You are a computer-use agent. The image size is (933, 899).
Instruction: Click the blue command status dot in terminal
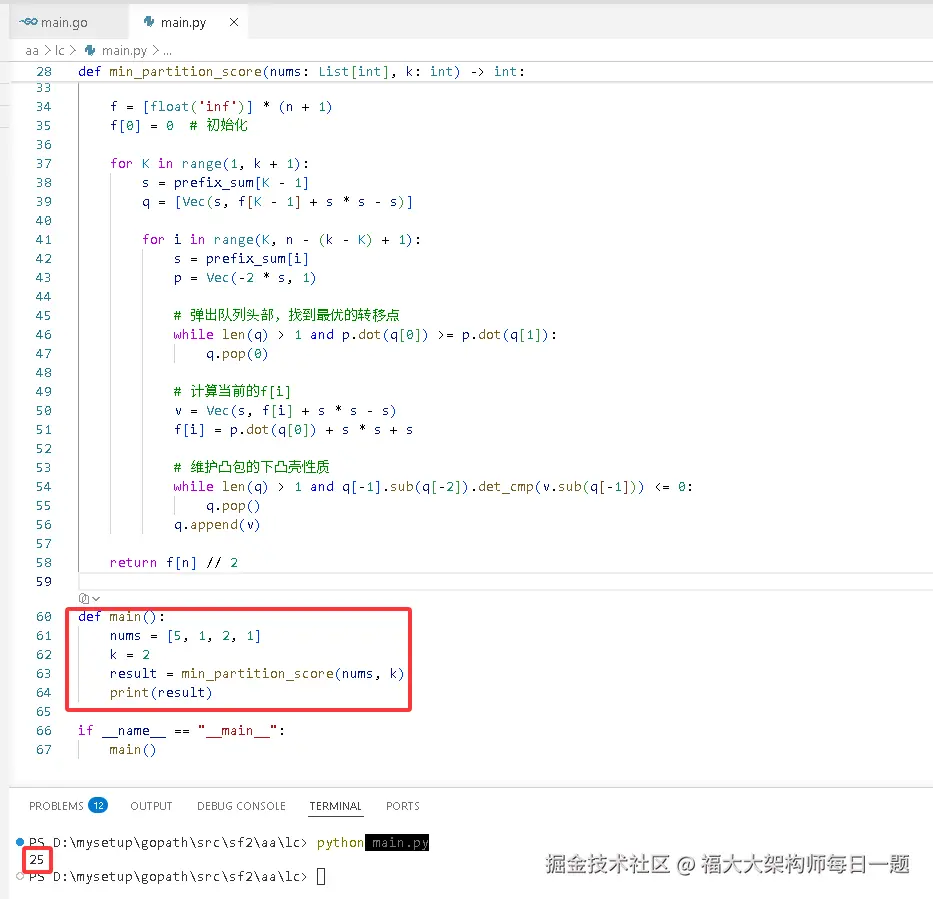click(20, 842)
